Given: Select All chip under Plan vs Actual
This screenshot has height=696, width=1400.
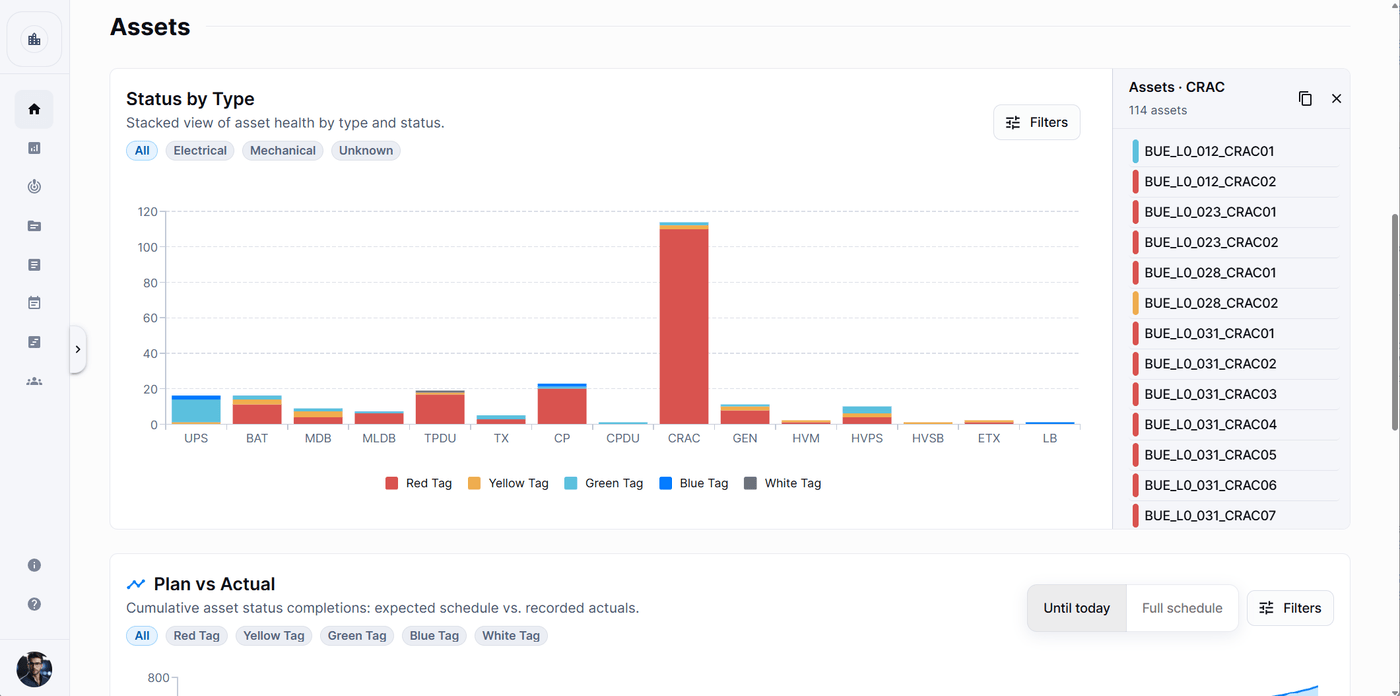Looking at the screenshot, I should click(x=142, y=636).
